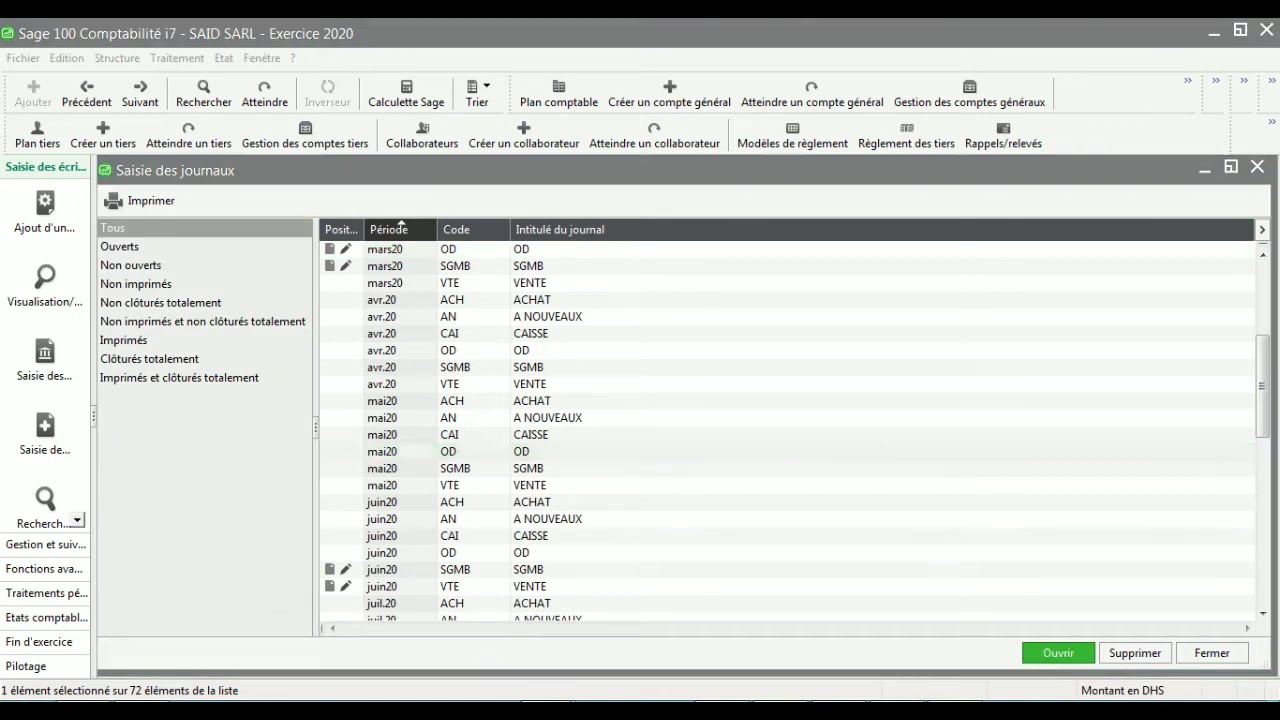Filter journals by Tous
Screen dimensions: 1280x720
coord(205,228)
